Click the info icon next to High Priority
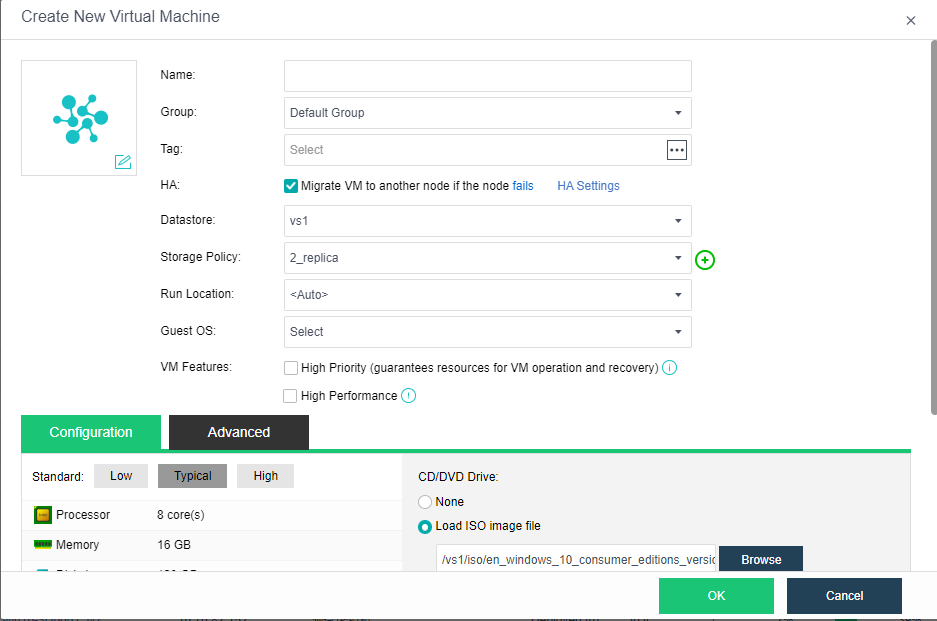This screenshot has height=621, width=937. pos(670,368)
